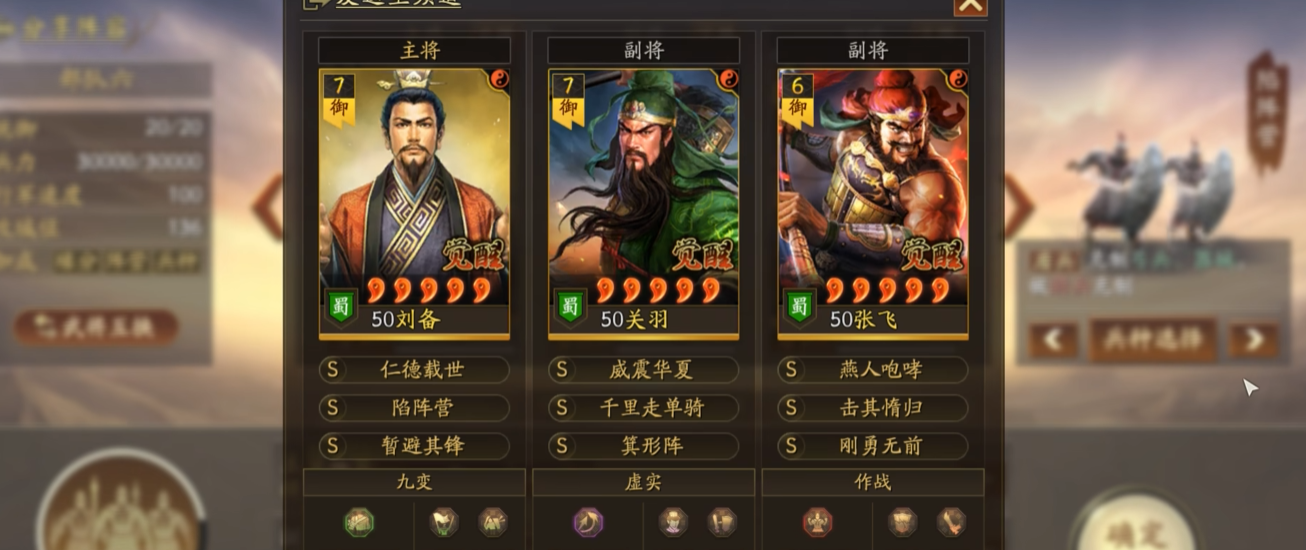Select the 虚实 war book heading
Viewport: 1306px width, 550px height.
(643, 483)
